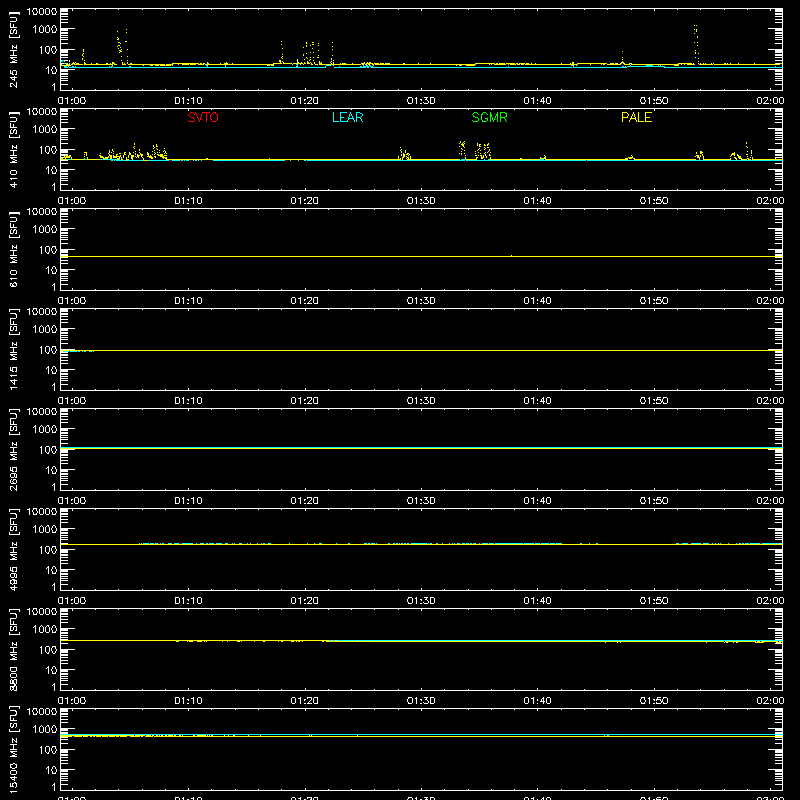This screenshot has width=800, height=800.
Task: Click 01:10 below the 245 MHz panel
Action: click(188, 101)
